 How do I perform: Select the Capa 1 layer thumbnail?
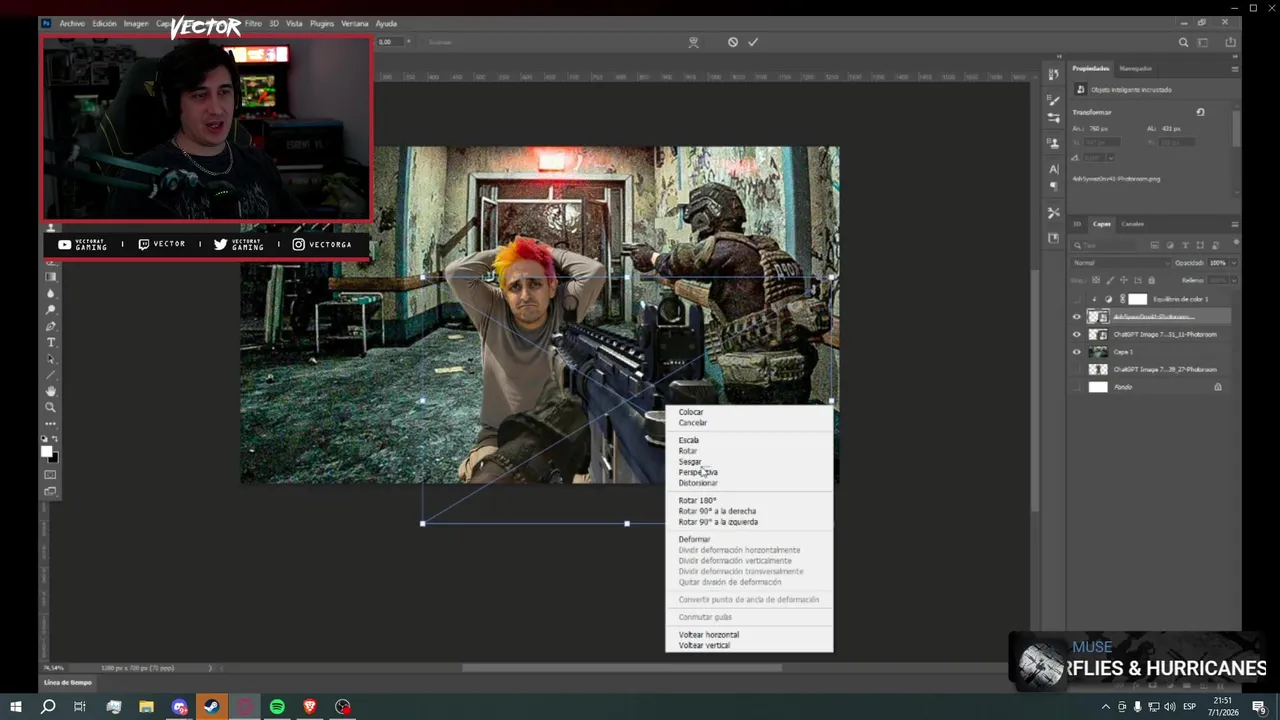1098,352
